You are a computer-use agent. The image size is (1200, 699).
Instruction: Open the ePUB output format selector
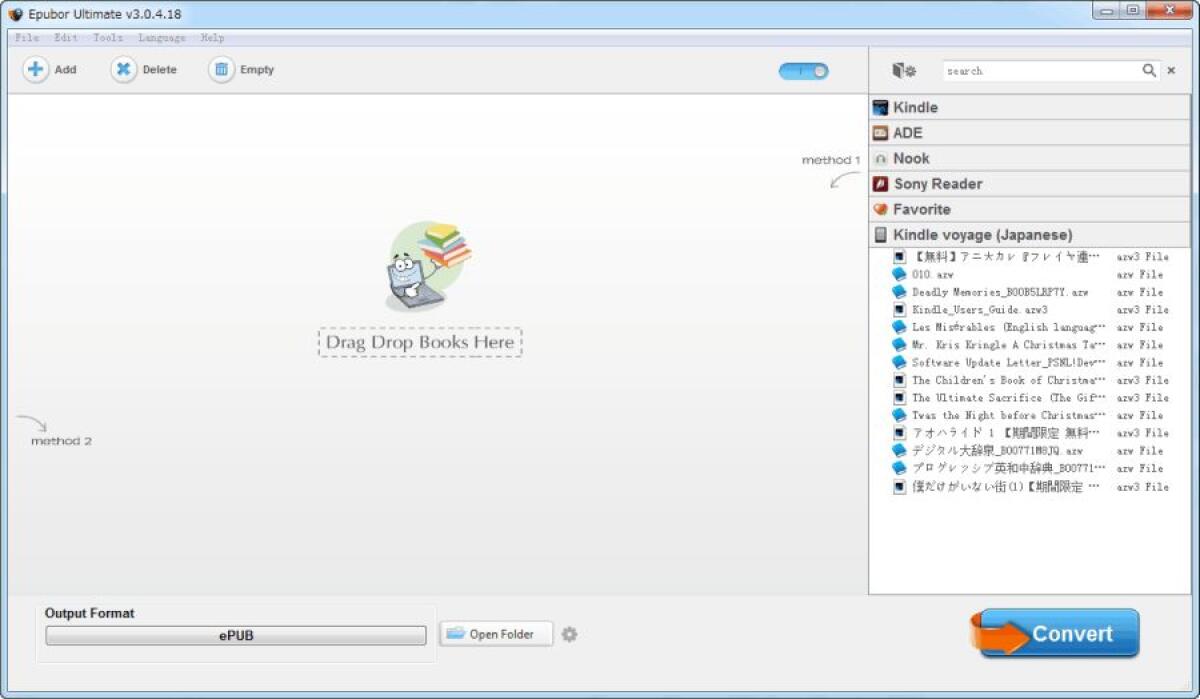point(236,634)
